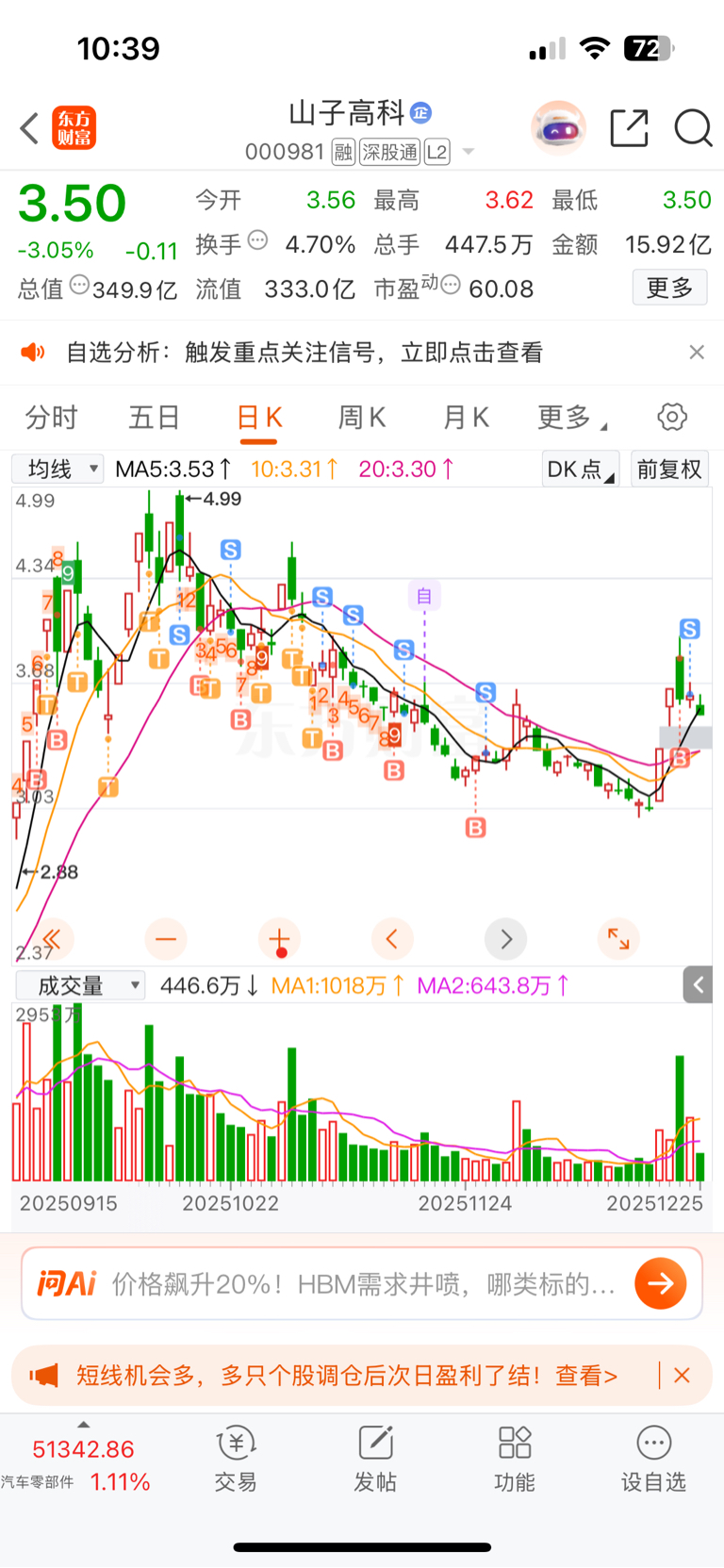Collapse side panel with gray chevron
Image resolution: width=724 pixels, height=1568 pixels.
coord(698,985)
